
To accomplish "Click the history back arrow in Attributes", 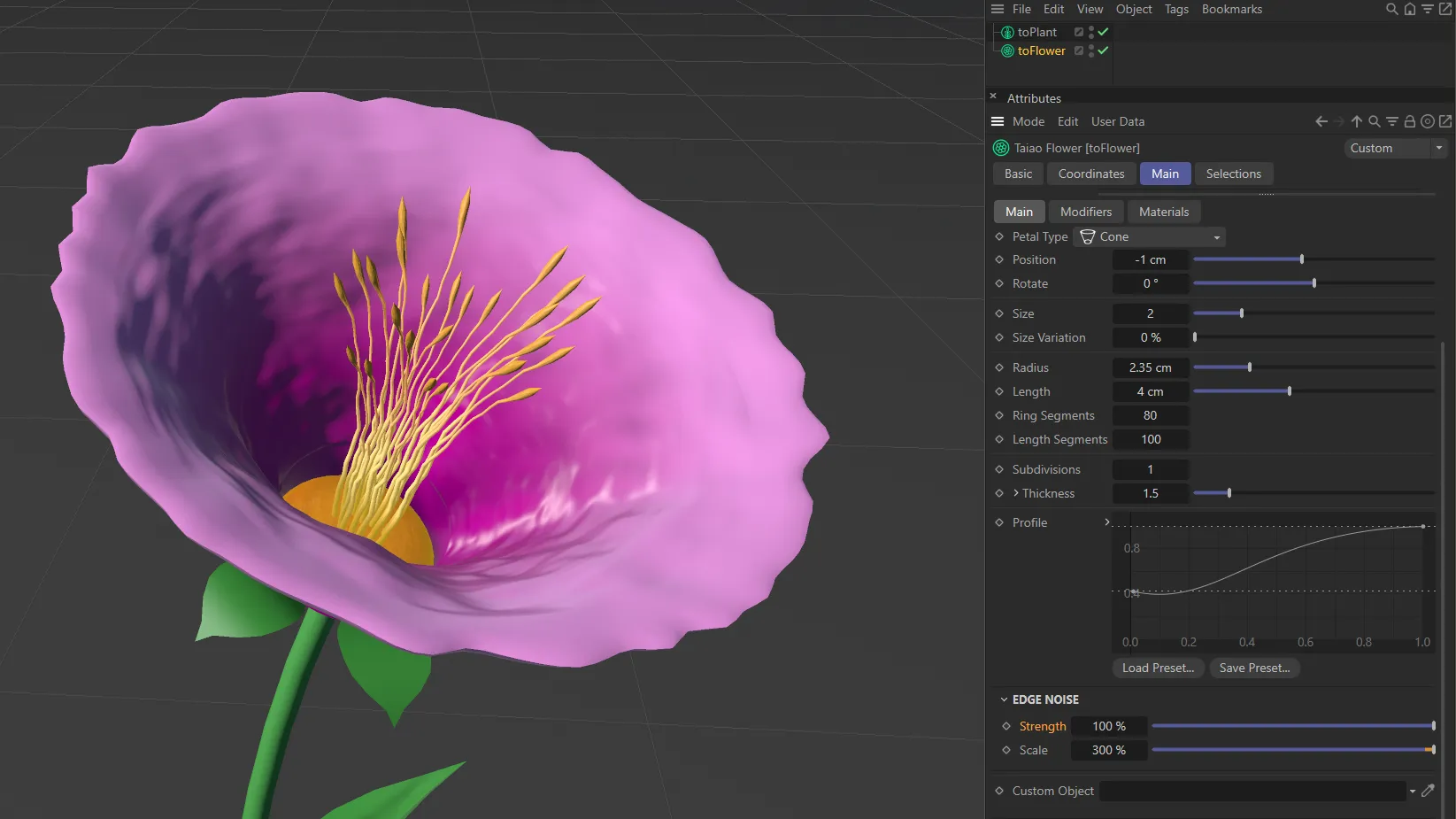I will tap(1320, 121).
